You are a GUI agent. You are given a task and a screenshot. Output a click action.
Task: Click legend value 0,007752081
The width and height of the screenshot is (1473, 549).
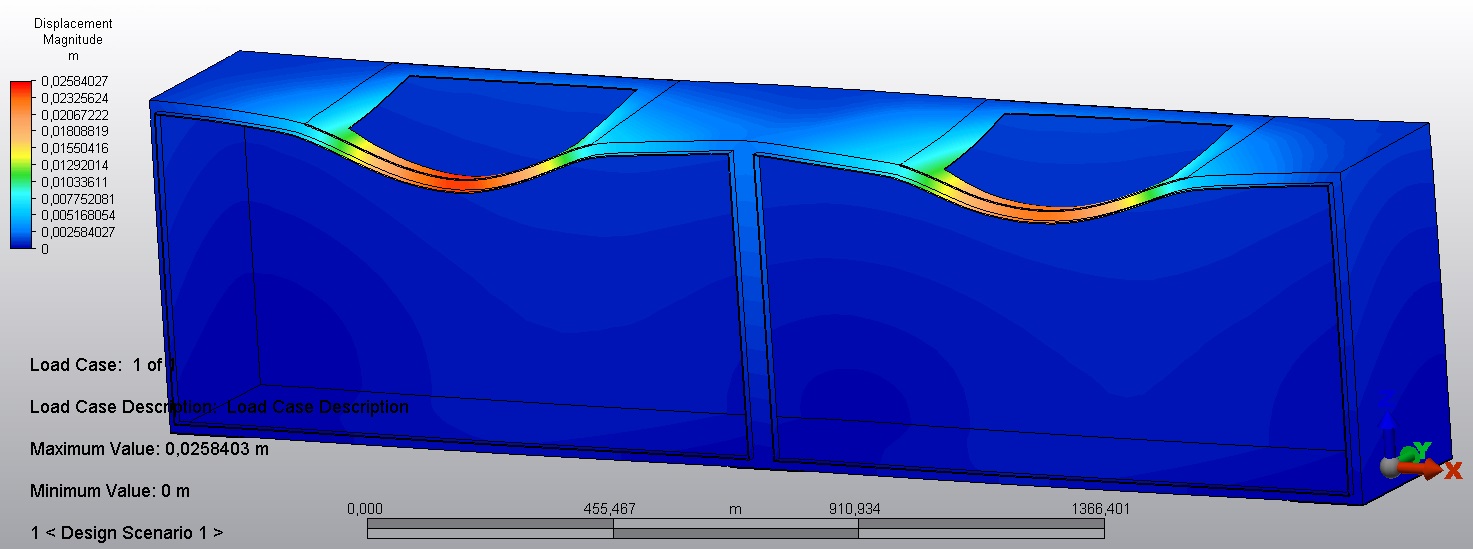point(79,199)
